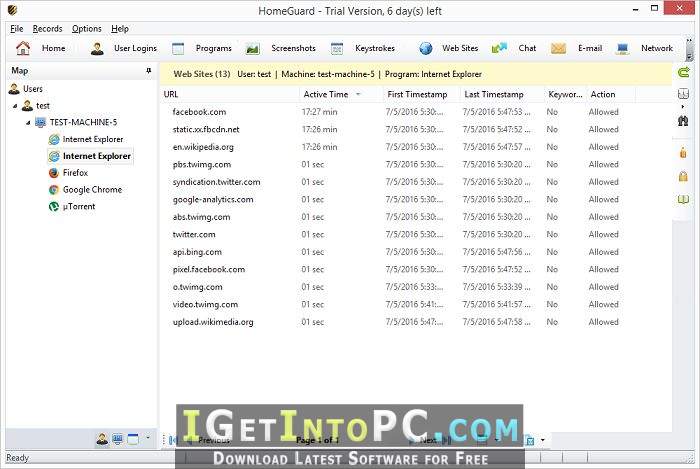Open the Home toolbar button
This screenshot has height=469, width=700.
41,48
